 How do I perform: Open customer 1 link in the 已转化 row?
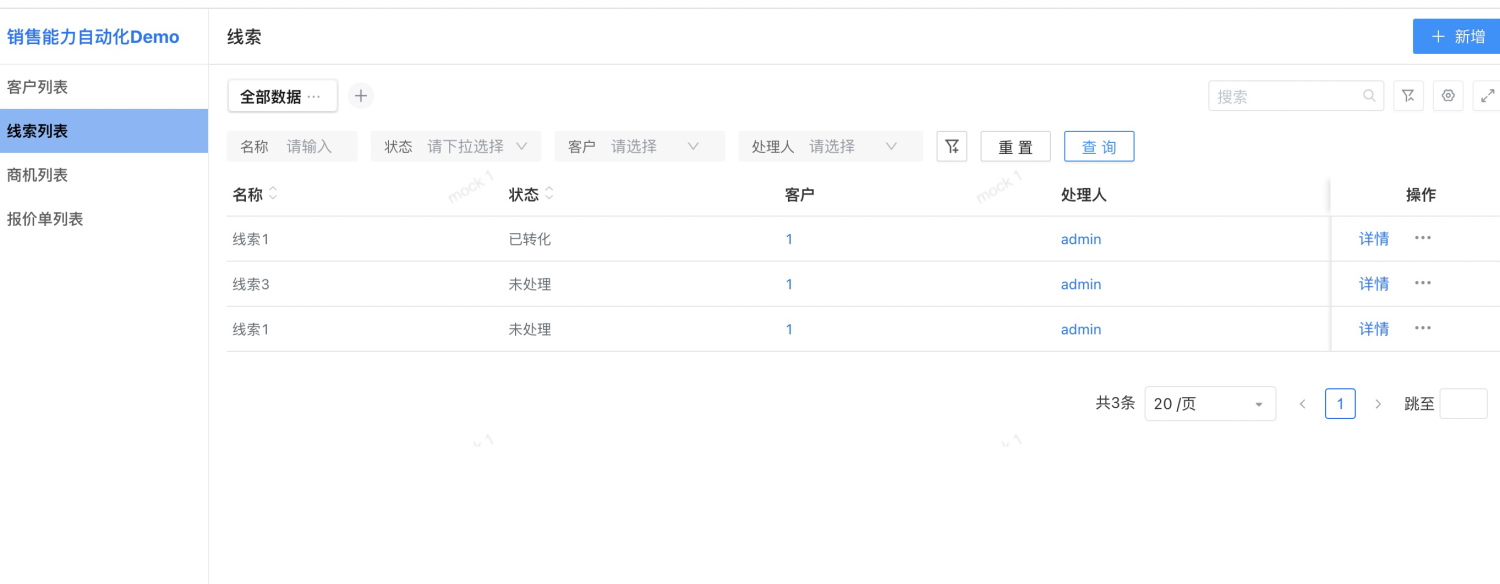click(x=789, y=239)
